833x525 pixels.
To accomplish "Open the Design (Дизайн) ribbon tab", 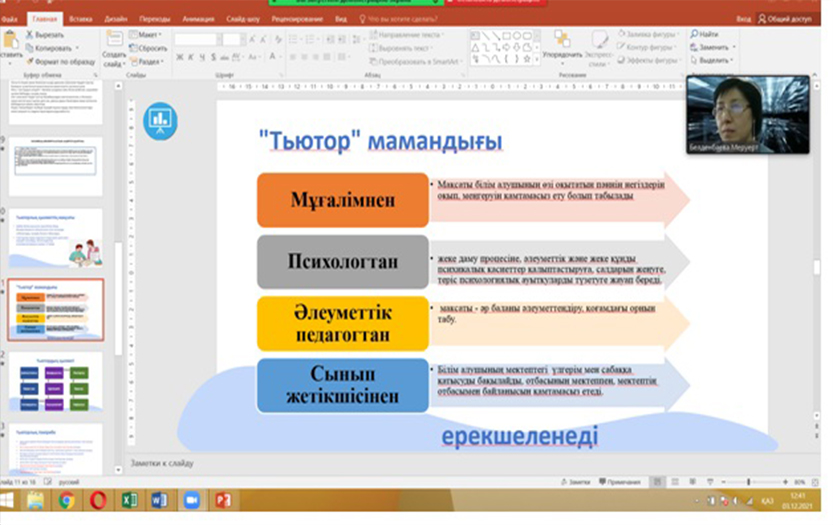I will (115, 18).
